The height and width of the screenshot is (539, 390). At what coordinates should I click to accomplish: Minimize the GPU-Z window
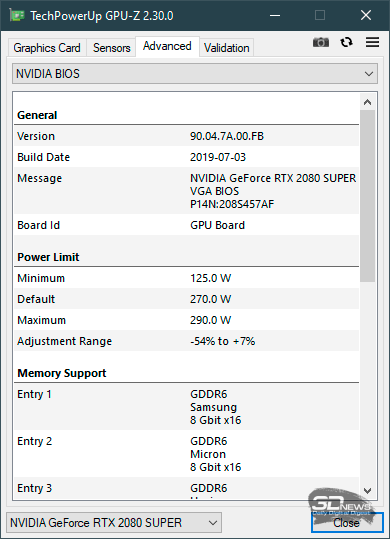[275, 15]
